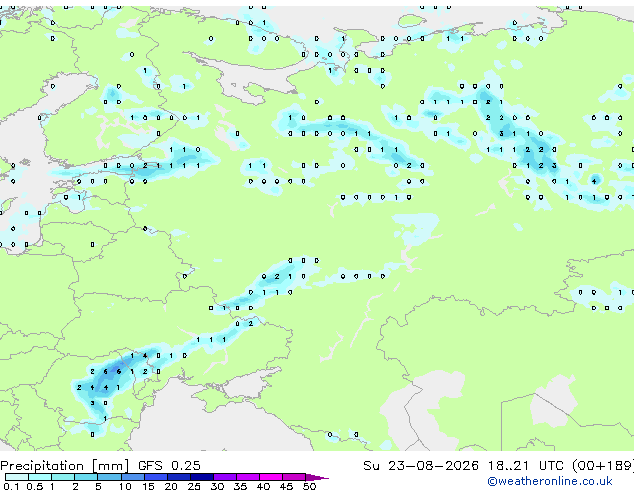Viewport: 634px width, 490px height.
Task: Click the 30–35 mm purple legend swatch
Action: (224, 477)
